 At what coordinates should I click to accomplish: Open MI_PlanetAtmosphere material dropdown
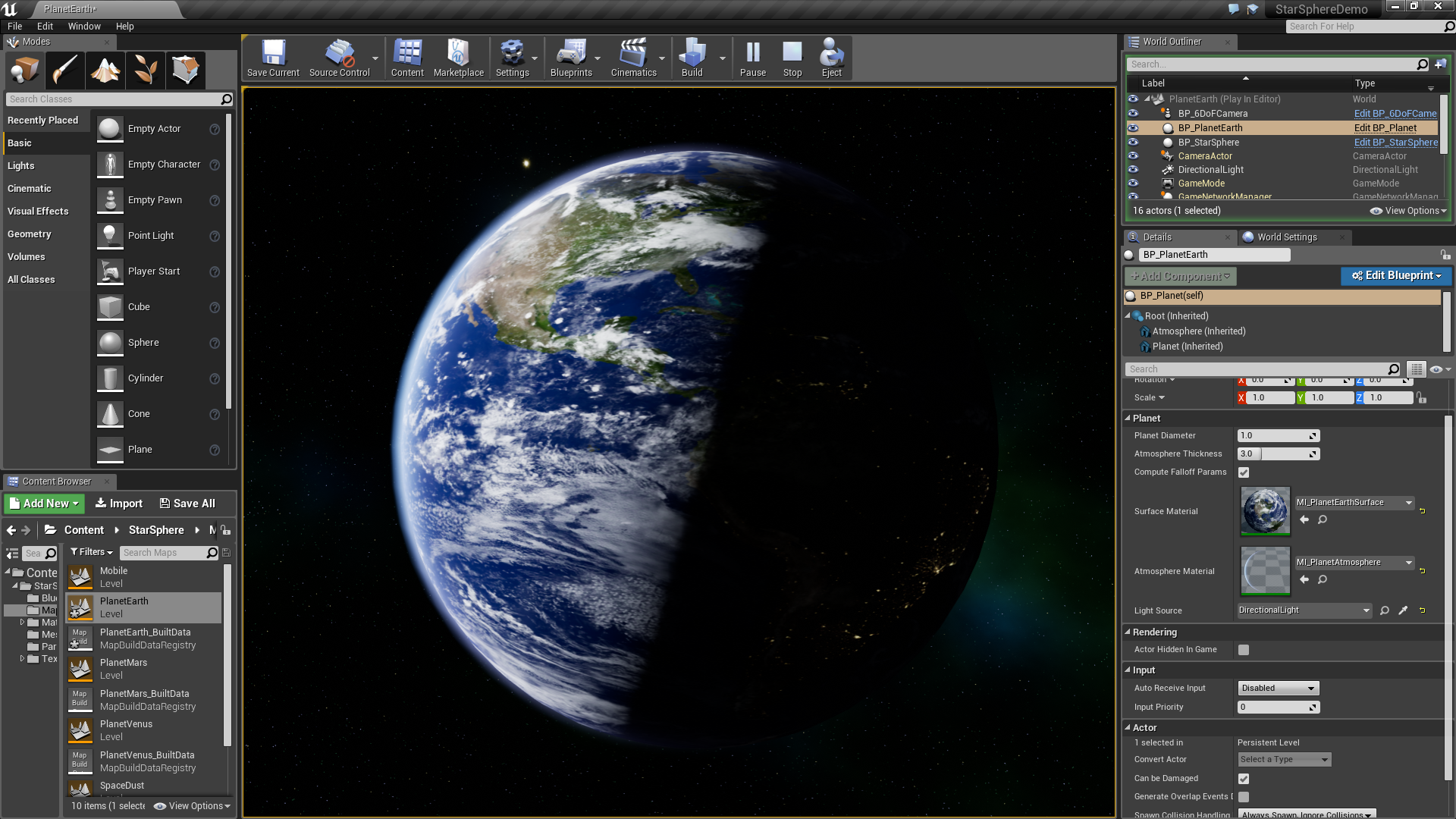click(x=1354, y=563)
